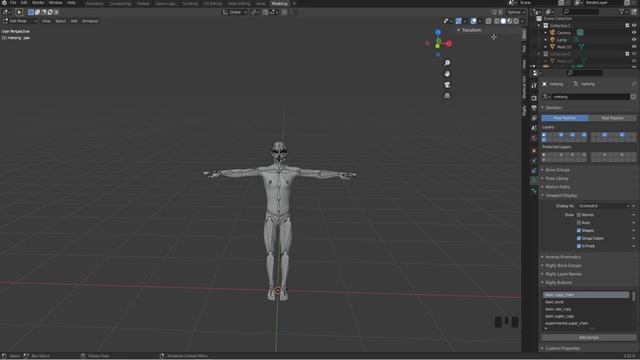640x360 pixels.
Task: Expand the Inverse Kinematics panel
Action: [x=563, y=257]
